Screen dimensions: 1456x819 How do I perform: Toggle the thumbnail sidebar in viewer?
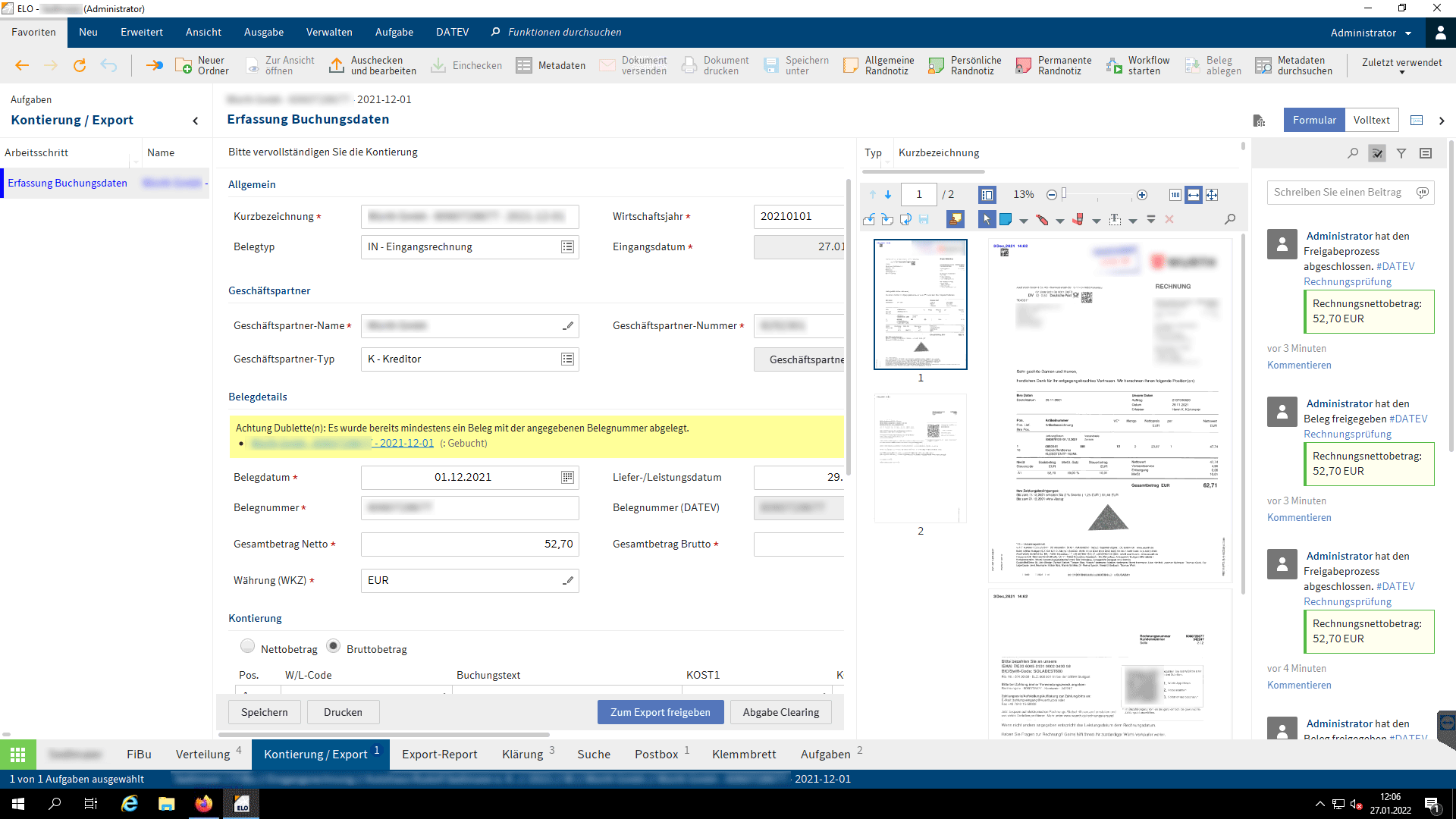(x=987, y=195)
